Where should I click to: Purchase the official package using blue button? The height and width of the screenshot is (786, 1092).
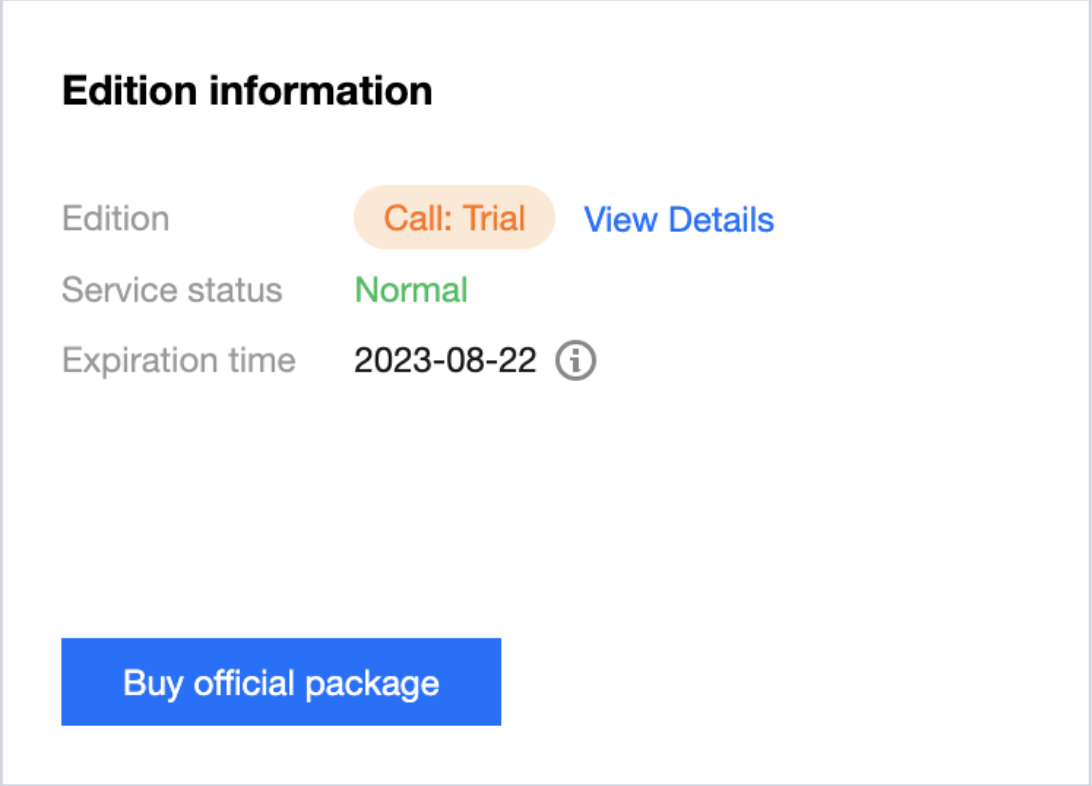point(281,682)
